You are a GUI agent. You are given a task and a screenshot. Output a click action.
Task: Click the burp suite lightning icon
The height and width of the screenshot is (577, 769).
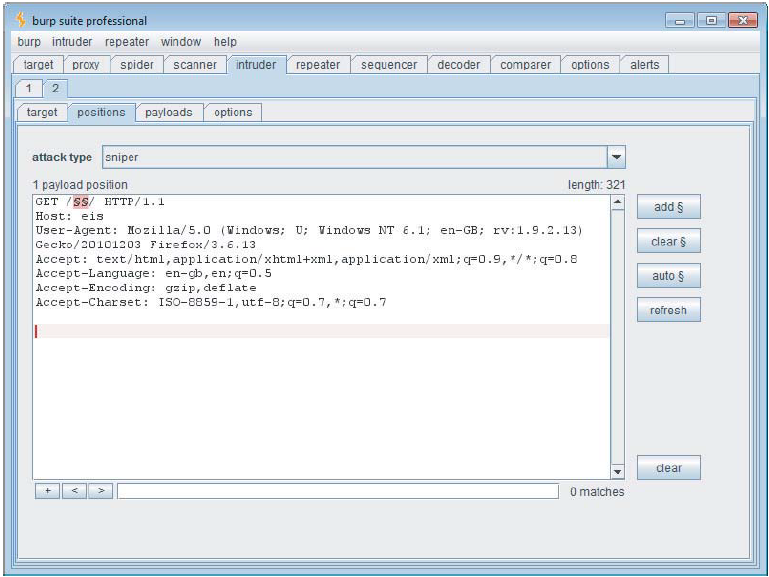(x=21, y=20)
